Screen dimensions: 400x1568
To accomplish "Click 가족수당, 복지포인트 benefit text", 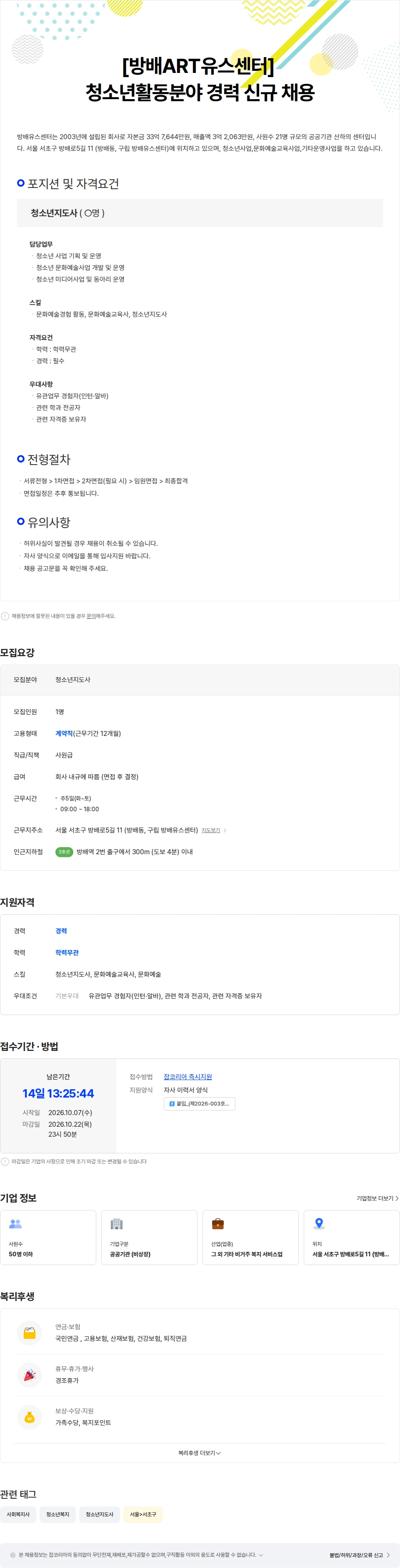I will coord(83,1423).
